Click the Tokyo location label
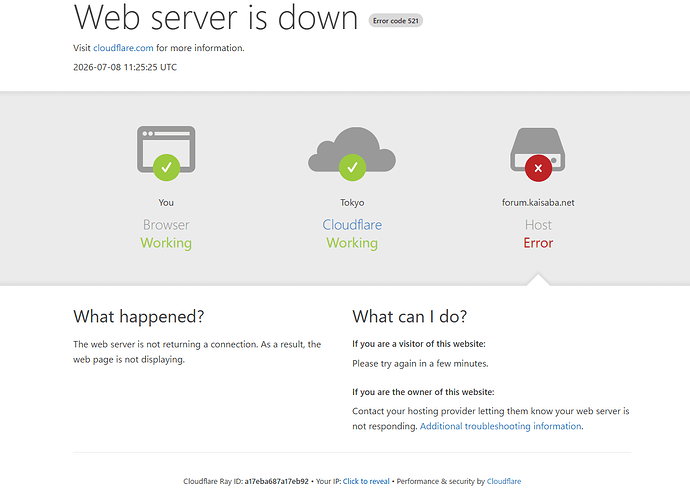The height and width of the screenshot is (488, 690). pos(352,202)
